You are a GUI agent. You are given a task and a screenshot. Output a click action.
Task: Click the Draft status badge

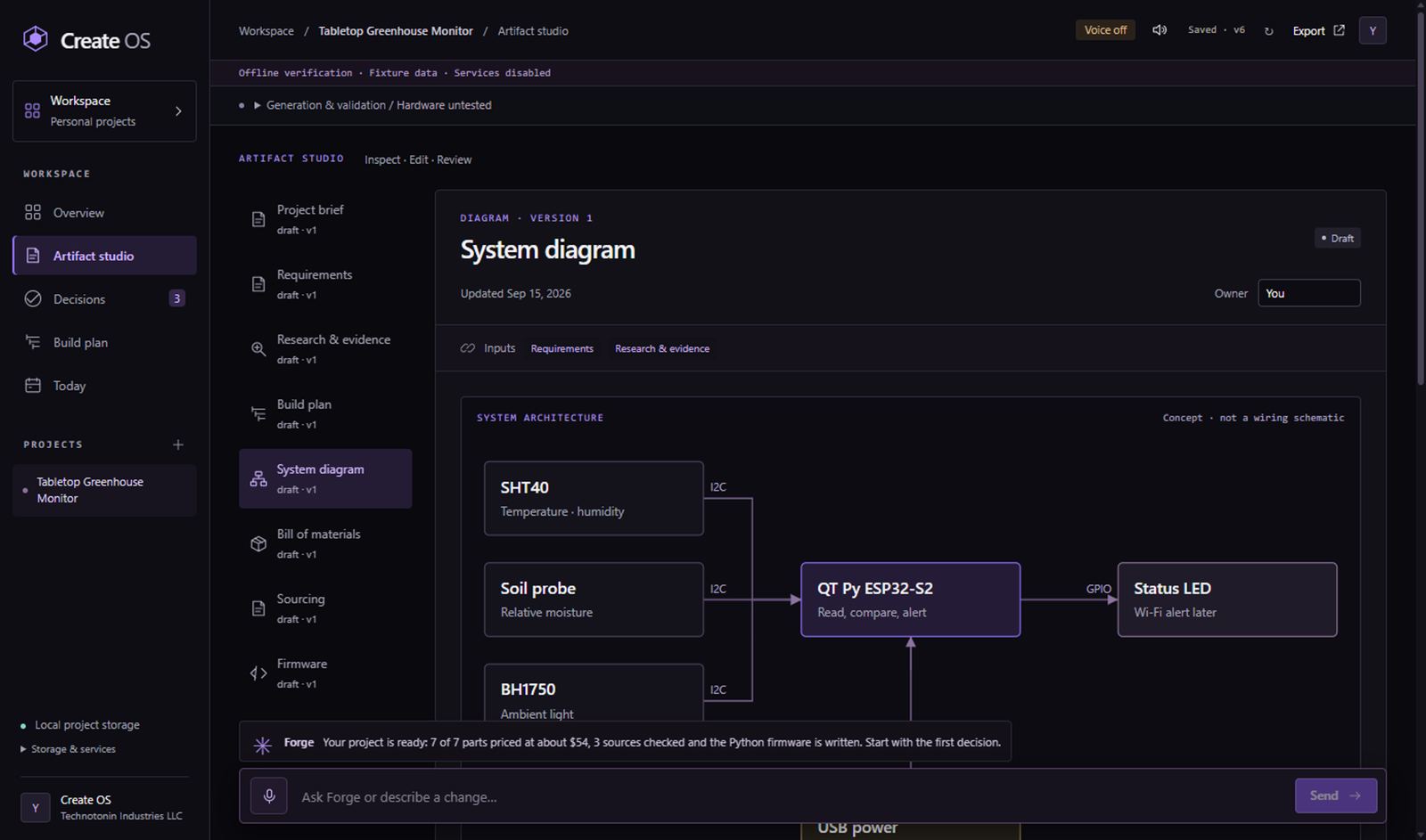[x=1337, y=238]
